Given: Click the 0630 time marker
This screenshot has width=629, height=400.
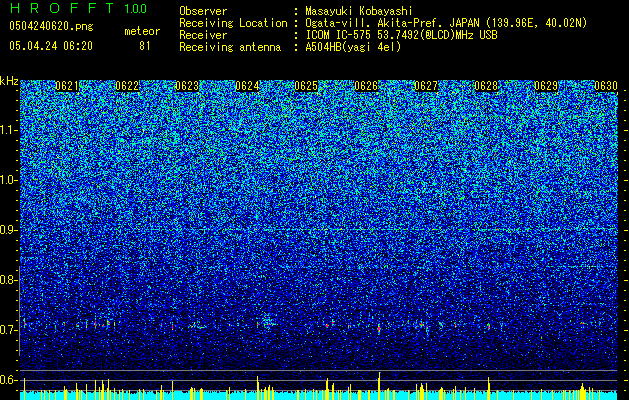Looking at the screenshot, I should tap(606, 86).
